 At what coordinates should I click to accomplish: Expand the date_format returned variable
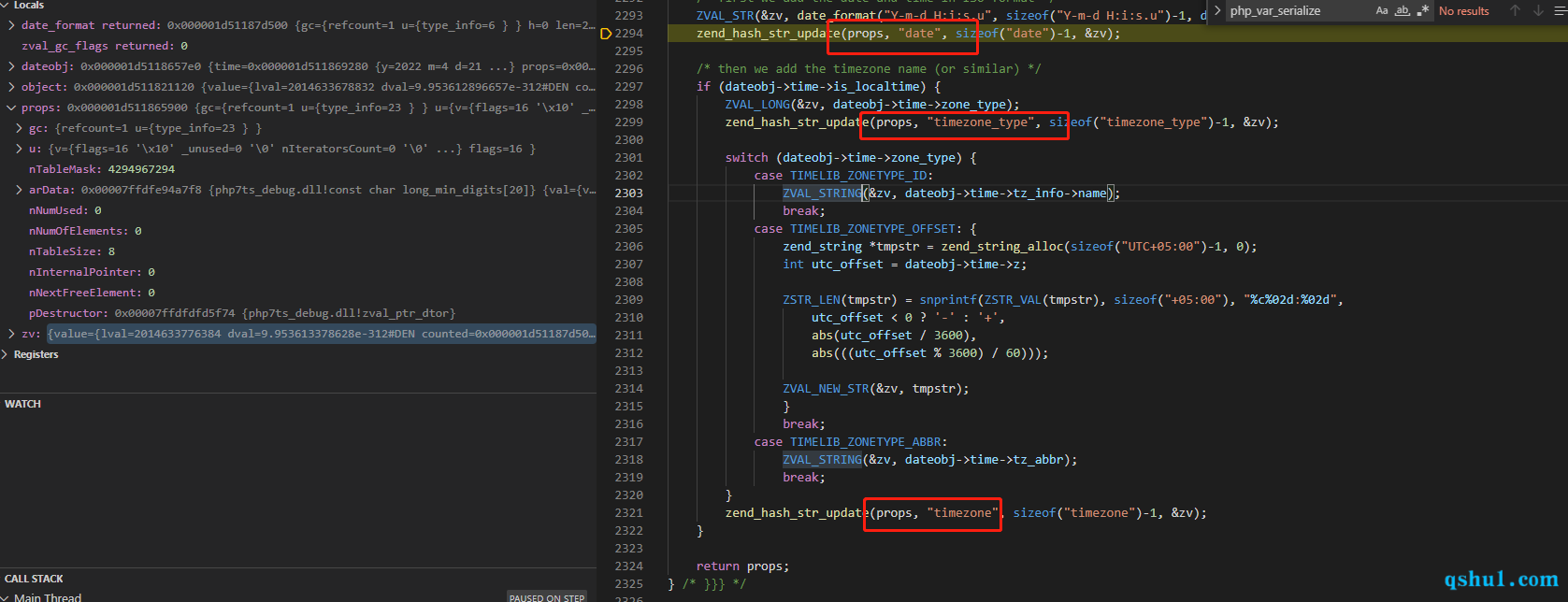(x=11, y=25)
